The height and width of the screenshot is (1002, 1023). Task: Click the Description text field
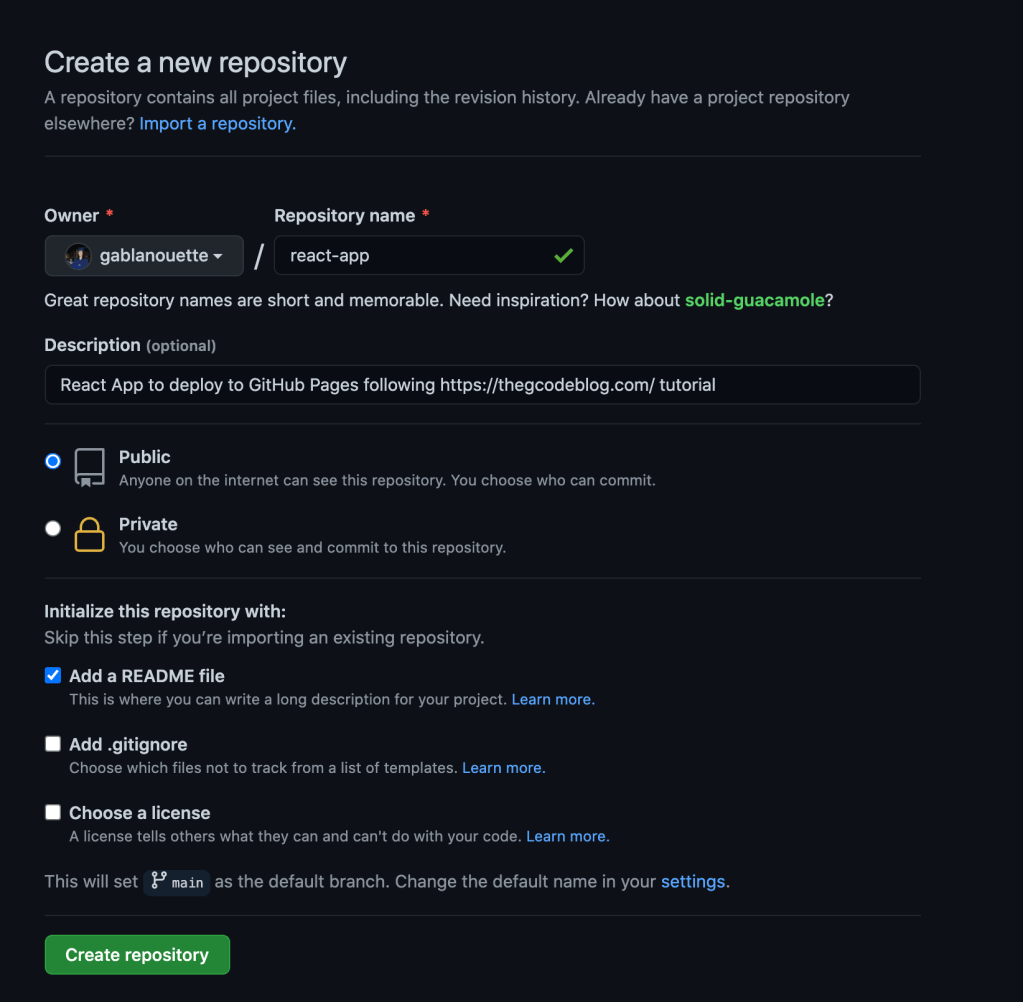point(482,385)
